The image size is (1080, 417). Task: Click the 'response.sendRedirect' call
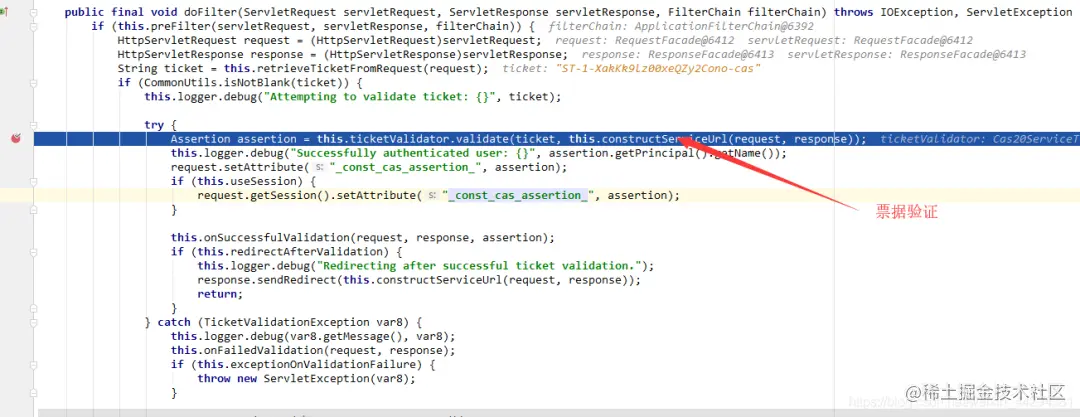(268, 281)
